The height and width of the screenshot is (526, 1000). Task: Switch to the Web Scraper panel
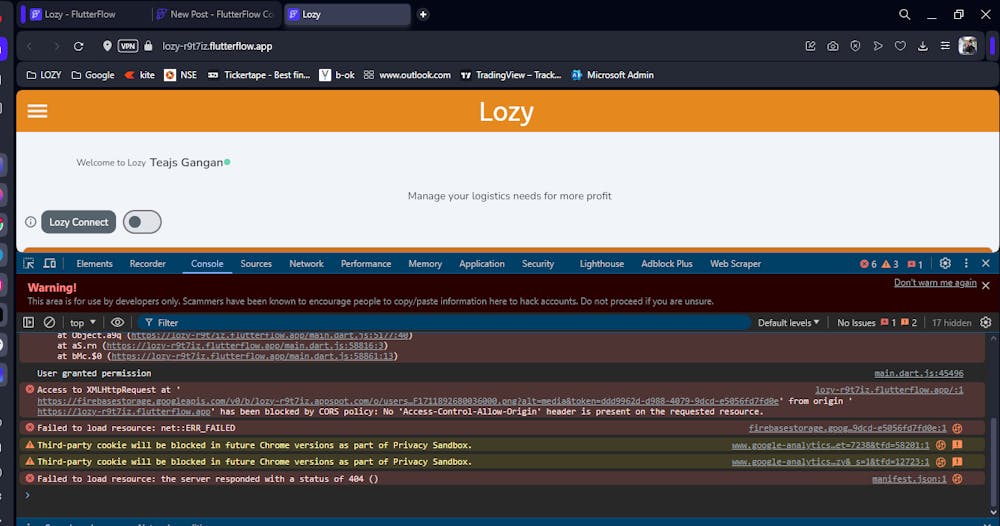[x=735, y=263]
